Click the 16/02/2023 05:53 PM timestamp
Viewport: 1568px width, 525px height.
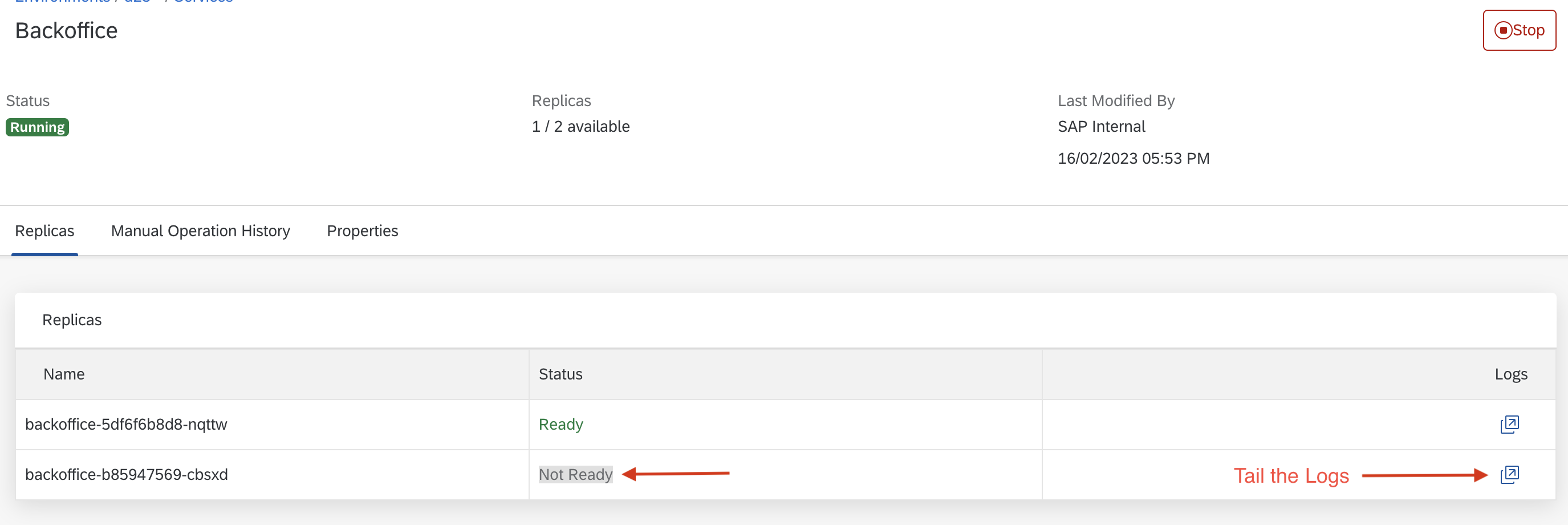1134,158
